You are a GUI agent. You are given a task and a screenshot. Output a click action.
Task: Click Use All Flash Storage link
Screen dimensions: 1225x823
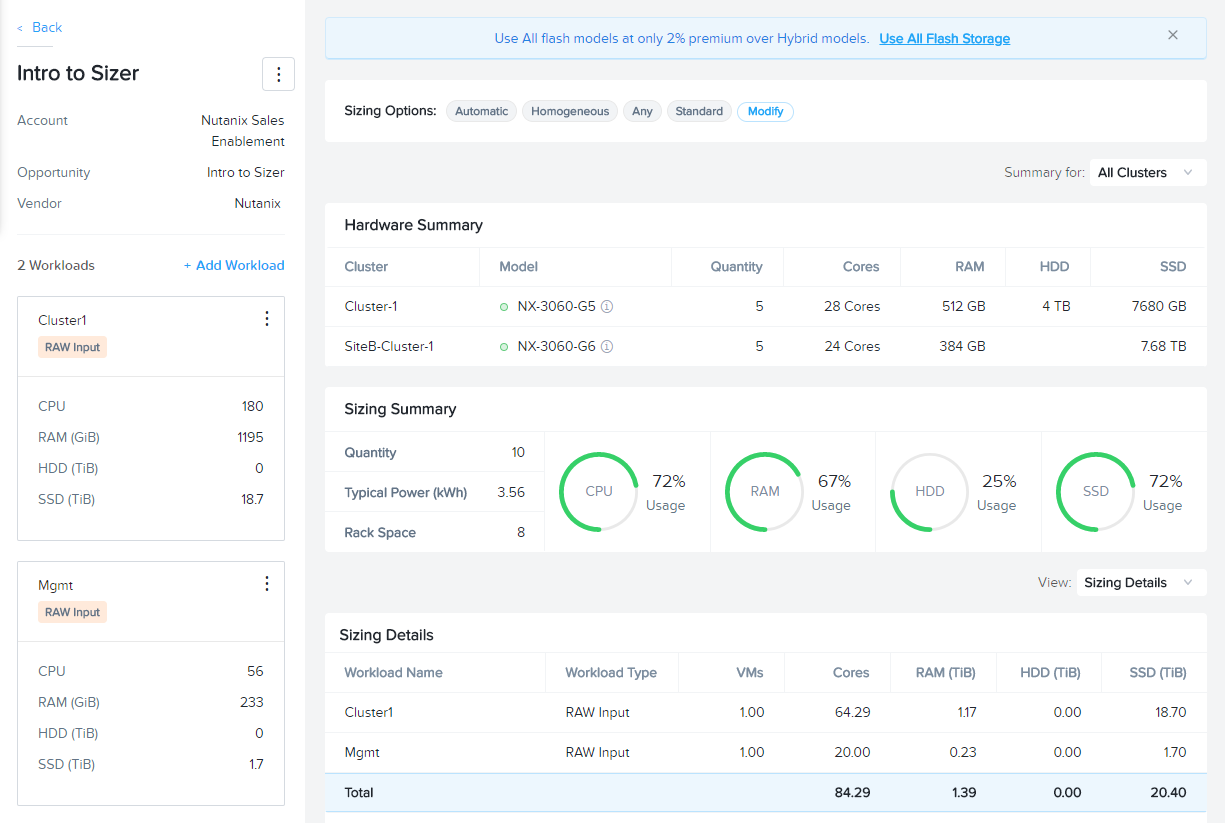[944, 39]
